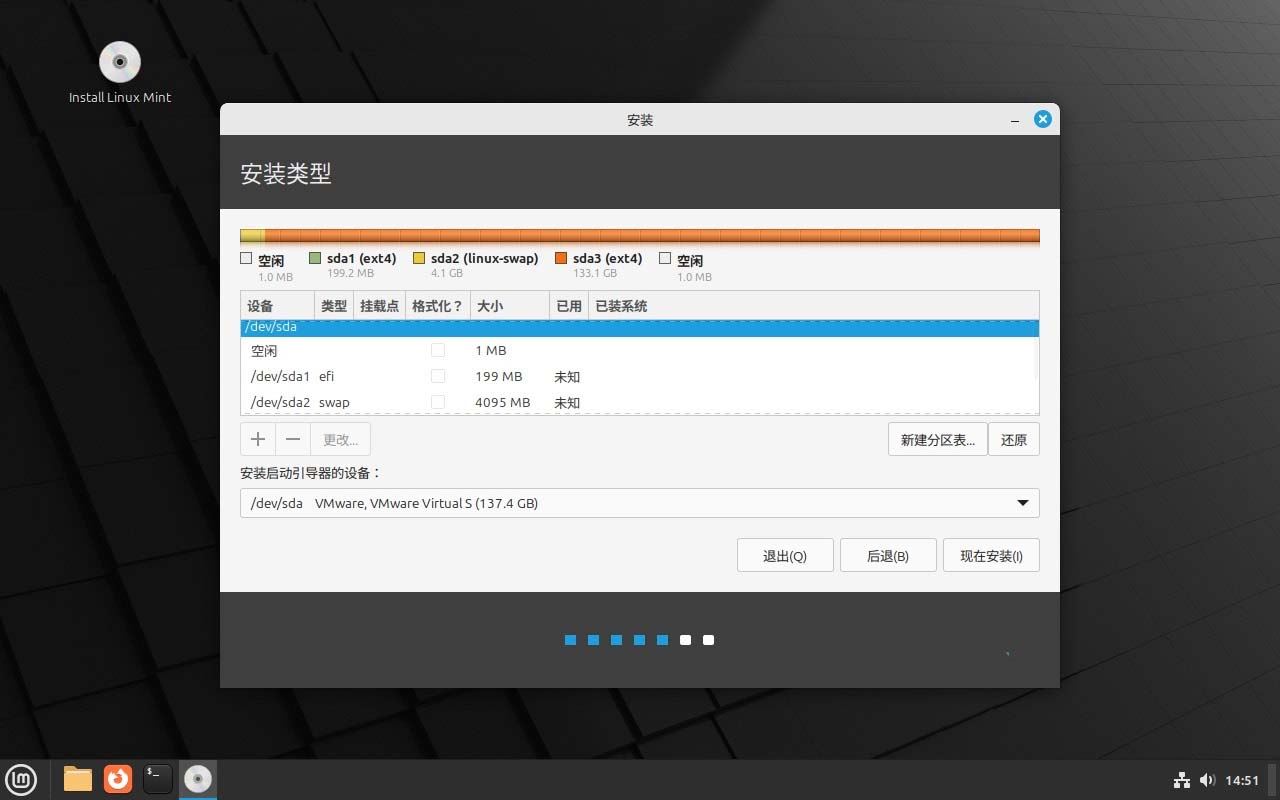Open the boot loader device dropdown
The image size is (1280, 800).
(x=1022, y=503)
